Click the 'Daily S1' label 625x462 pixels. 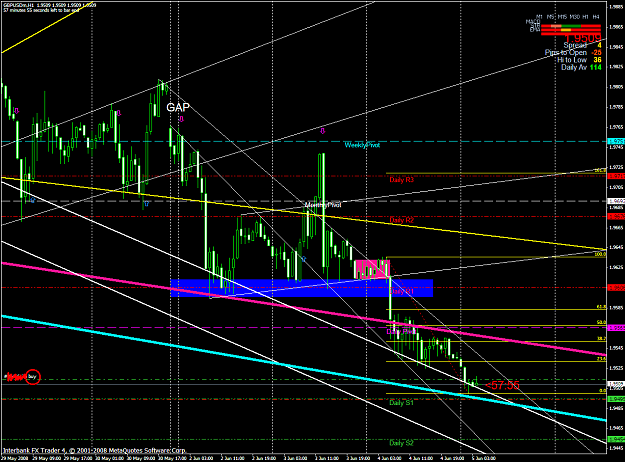401,403
